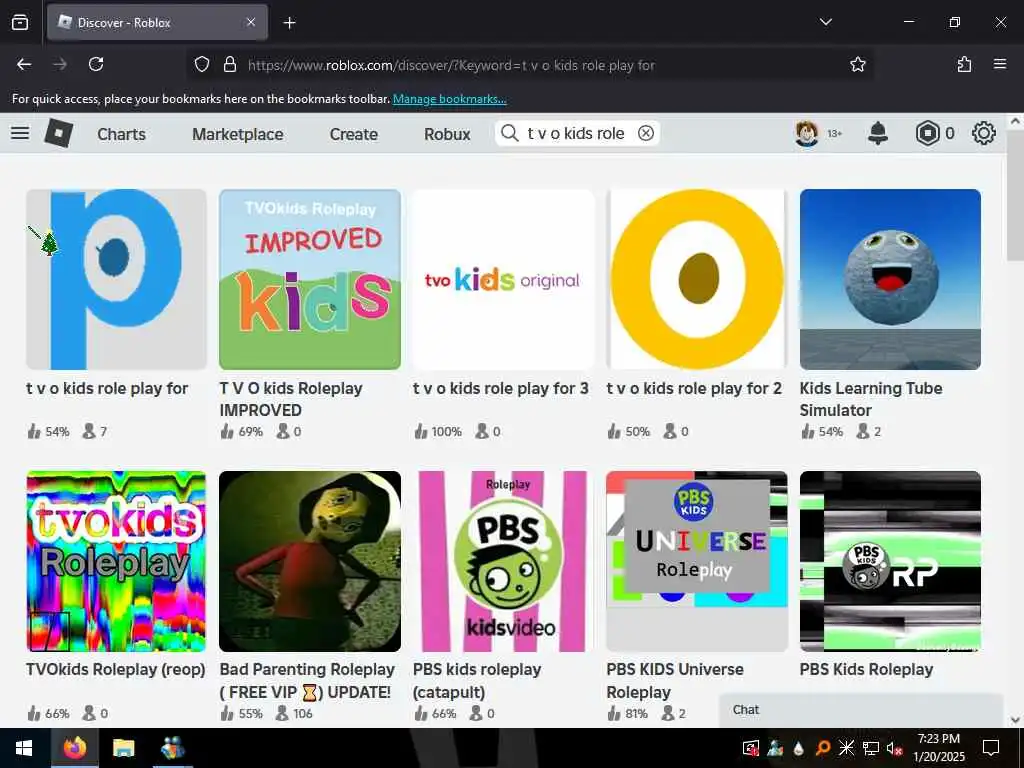Click the blue P game thumbnail

(116, 280)
